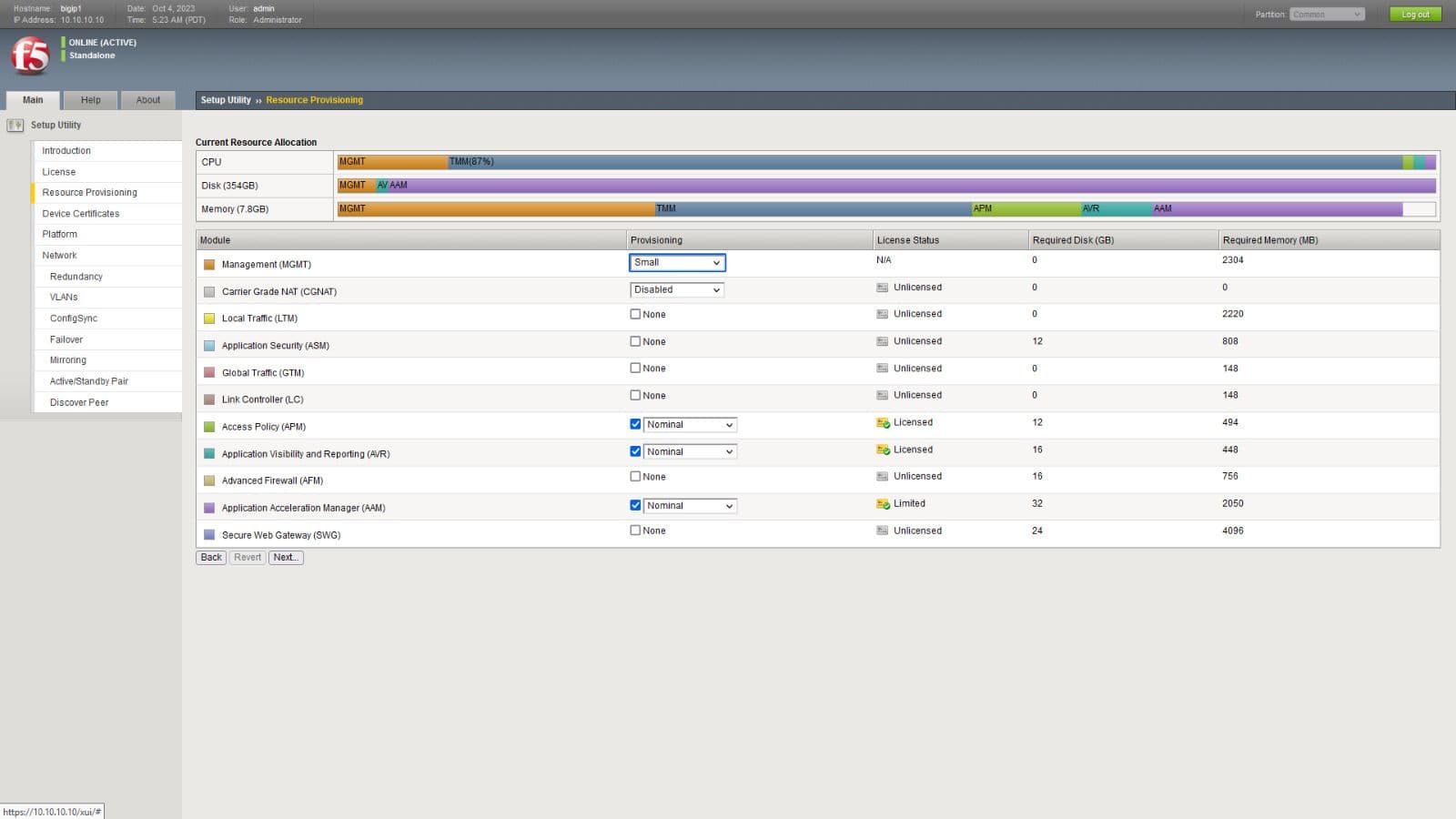This screenshot has width=1456, height=819.
Task: Switch to the Help tab
Action: (x=90, y=100)
